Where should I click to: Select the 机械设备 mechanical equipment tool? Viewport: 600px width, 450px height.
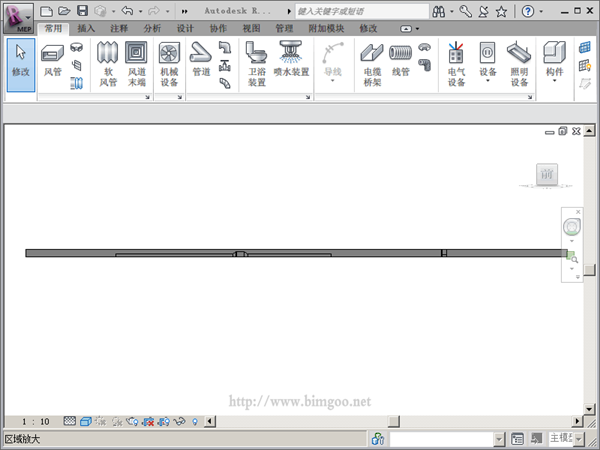[x=169, y=64]
